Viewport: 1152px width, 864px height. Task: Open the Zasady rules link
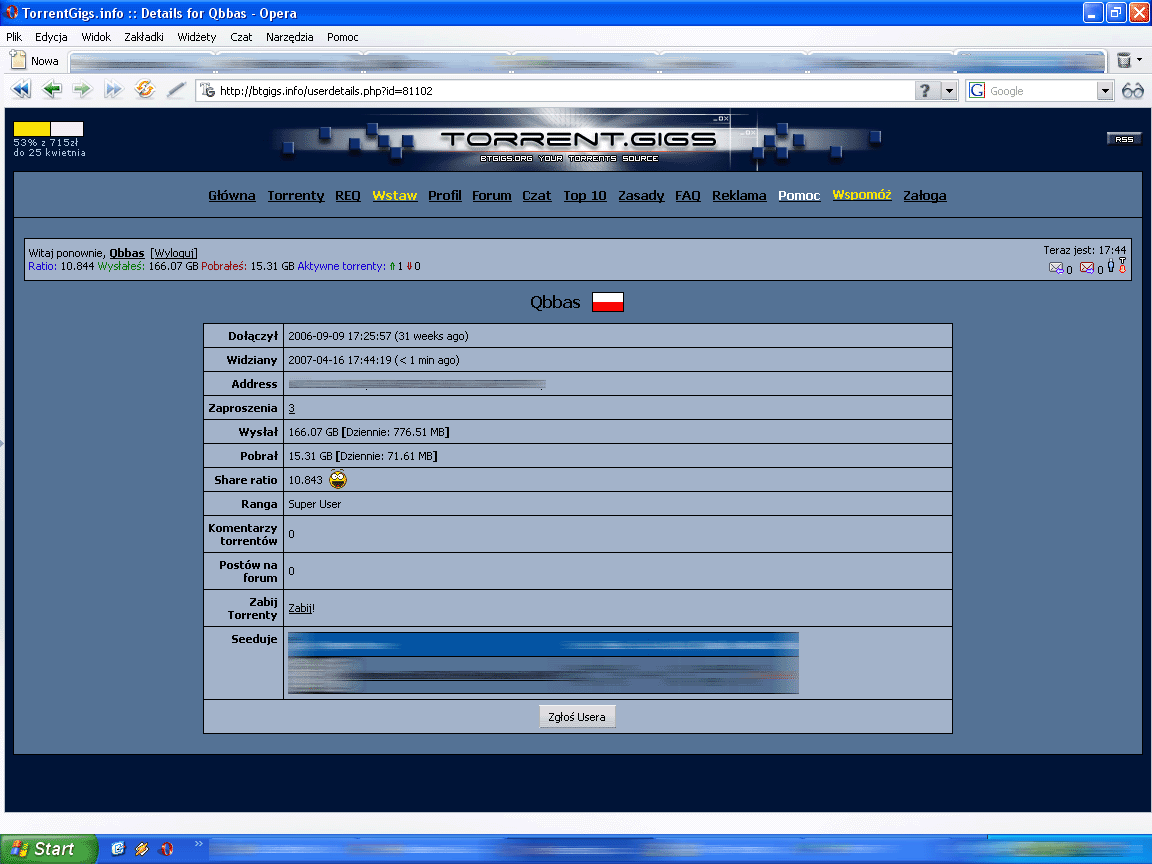(641, 195)
